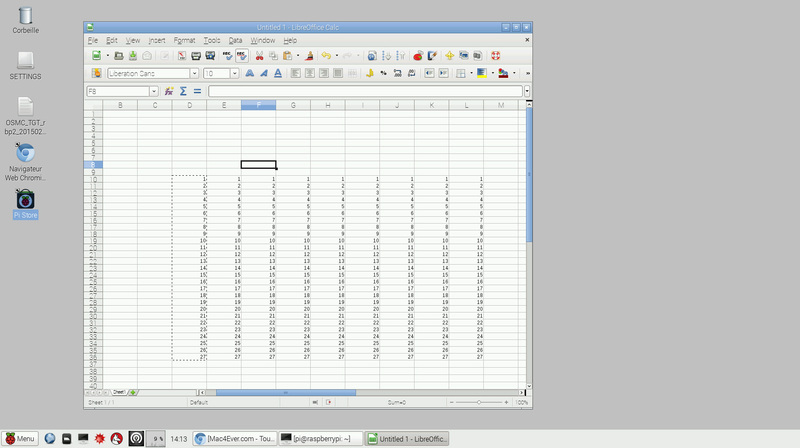Image resolution: width=800 pixels, height=448 pixels.
Task: Open the New document dropdown arrow
Action: pyautogui.click(x=108, y=56)
